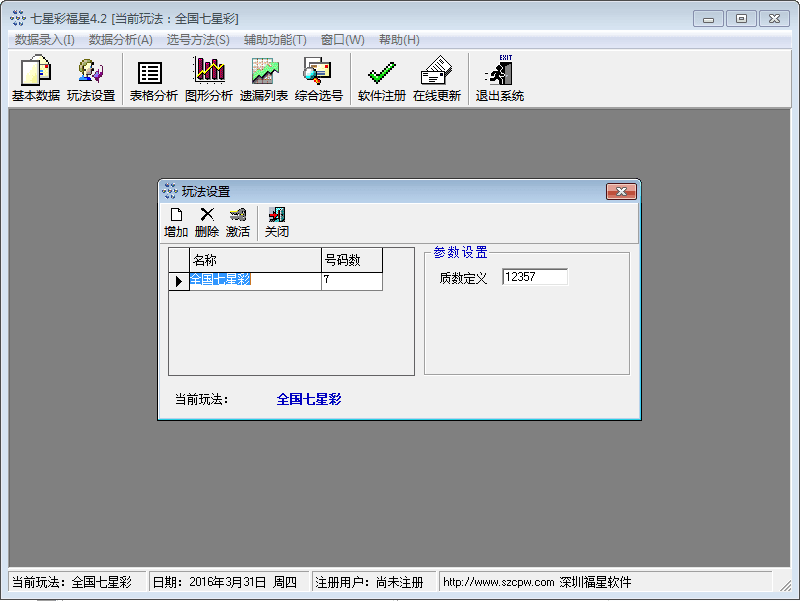This screenshot has height=601, width=800.
Task: Click 退出系统 exit icon
Action: point(499,80)
